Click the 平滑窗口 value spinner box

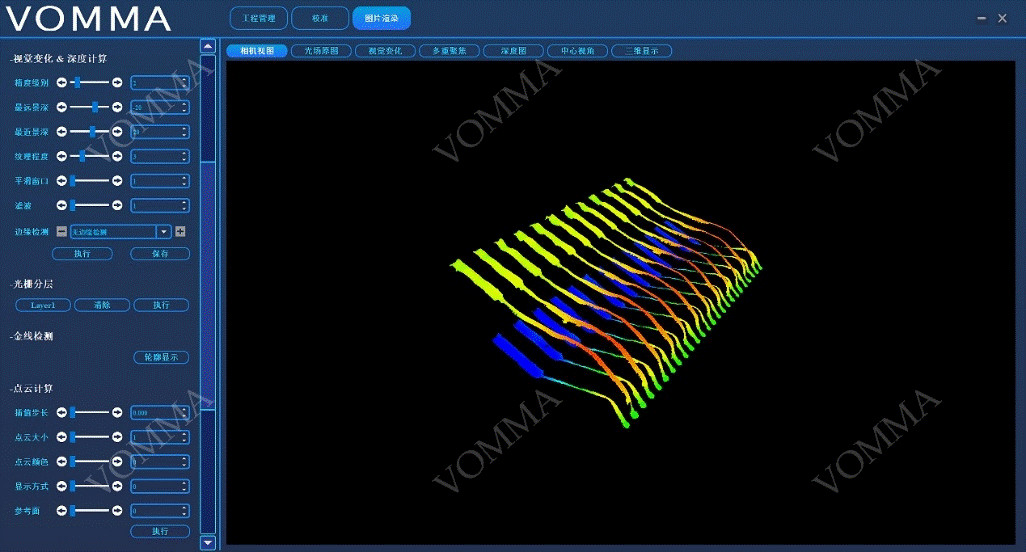point(159,181)
